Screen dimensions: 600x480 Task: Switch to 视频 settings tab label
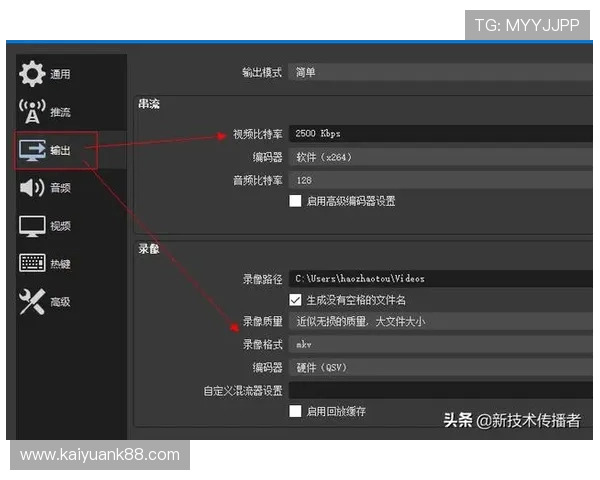60,226
